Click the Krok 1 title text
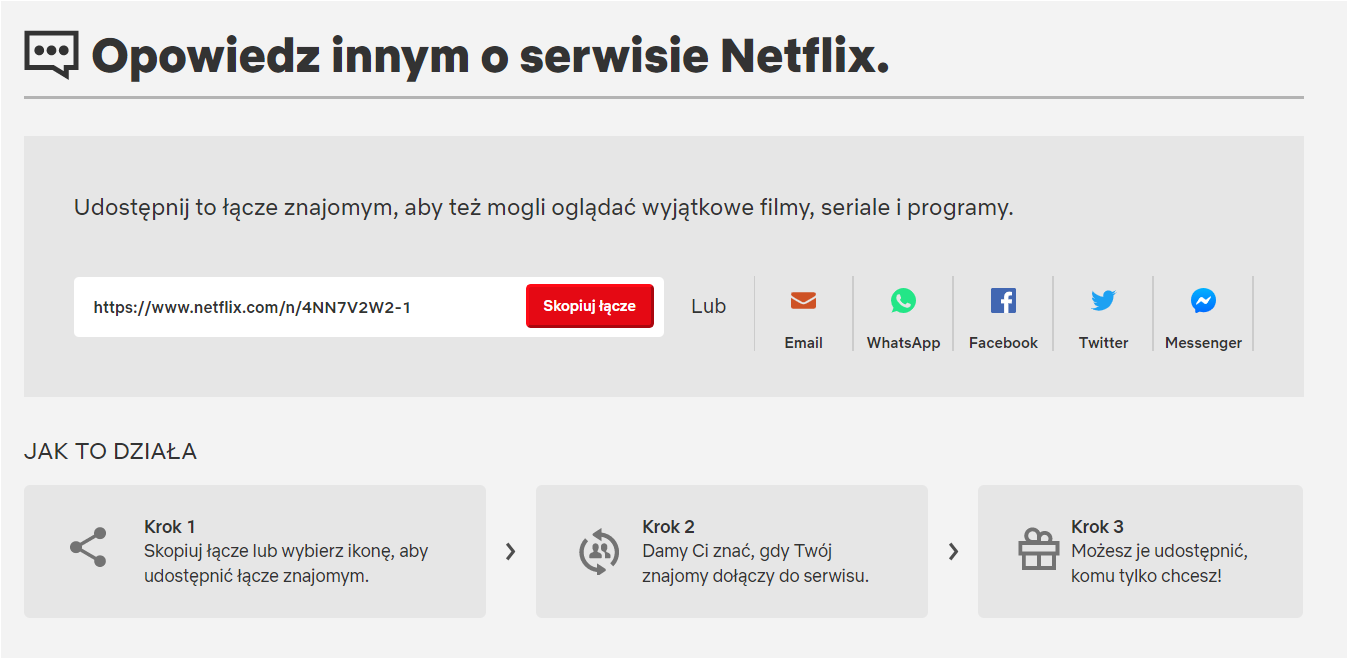Viewport: 1348px width, 659px height. (170, 527)
